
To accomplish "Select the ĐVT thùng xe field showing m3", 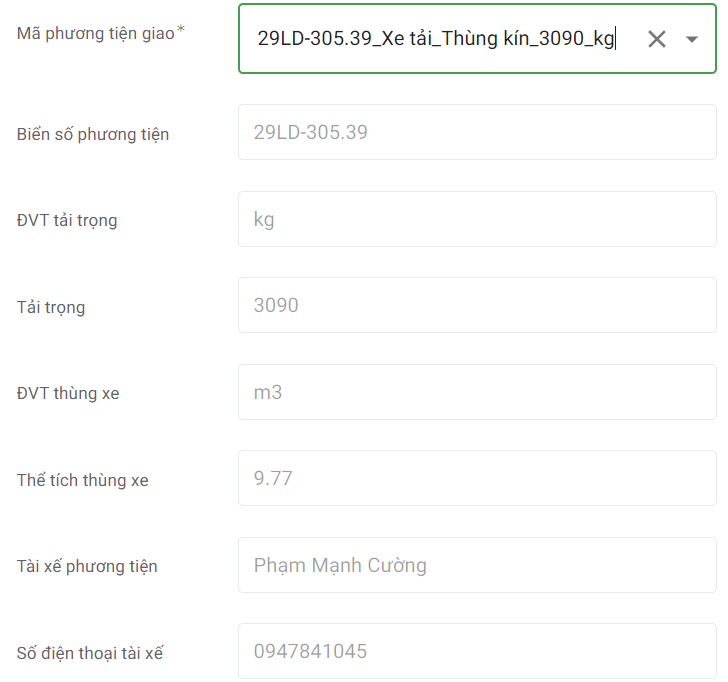I will coord(476,392).
